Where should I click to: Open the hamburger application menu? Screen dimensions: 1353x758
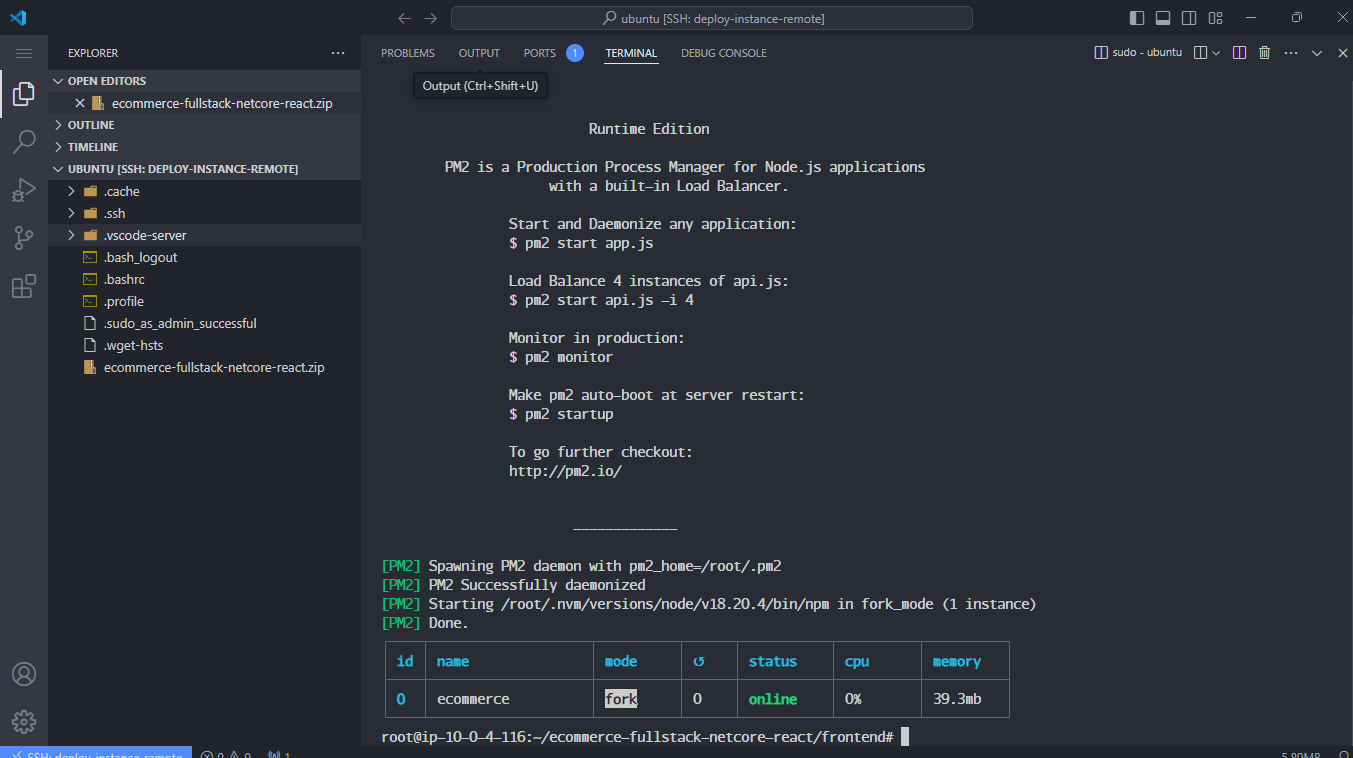[x=24, y=53]
